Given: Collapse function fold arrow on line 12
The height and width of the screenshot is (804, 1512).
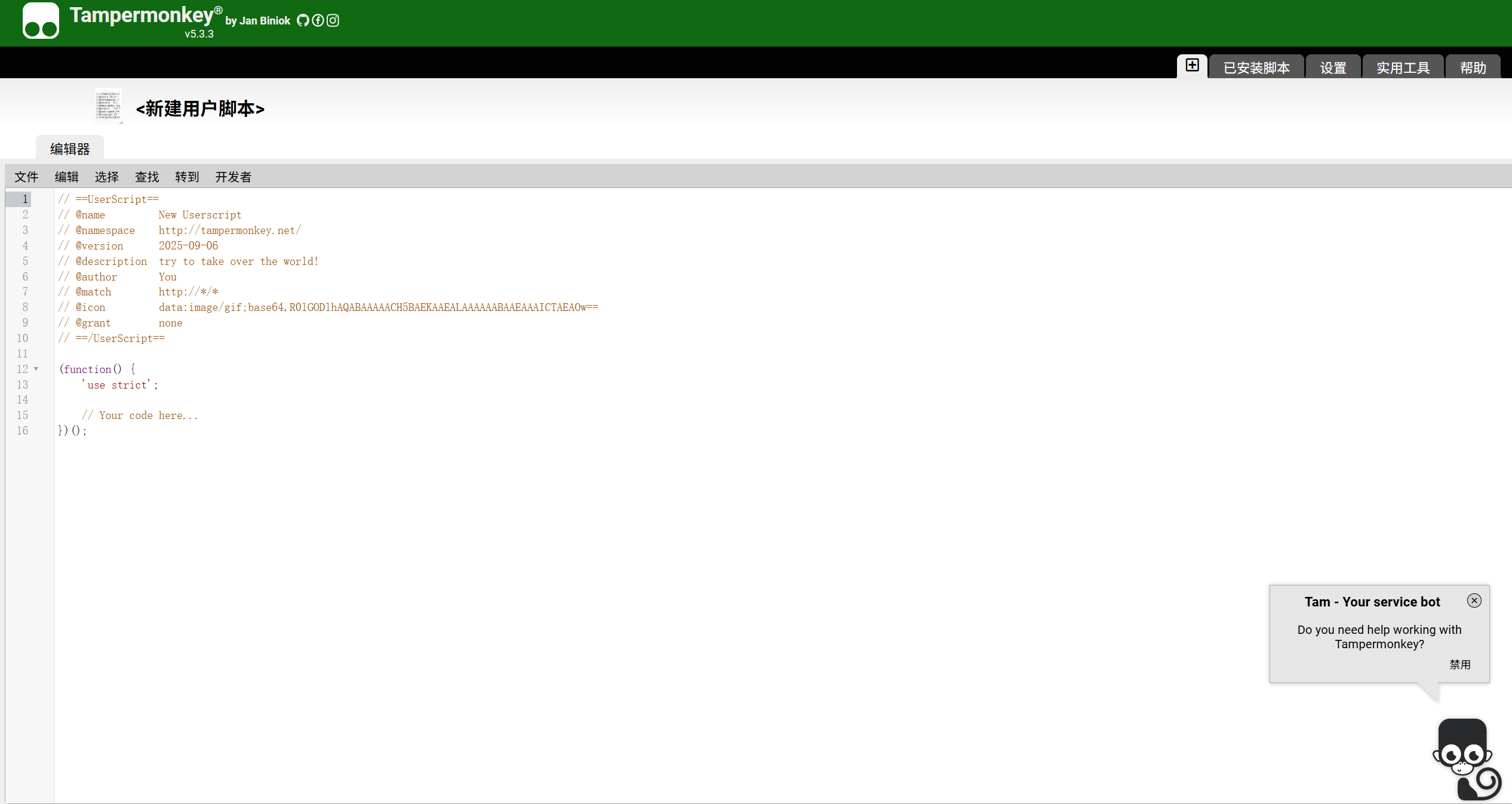Looking at the screenshot, I should pyautogui.click(x=36, y=369).
